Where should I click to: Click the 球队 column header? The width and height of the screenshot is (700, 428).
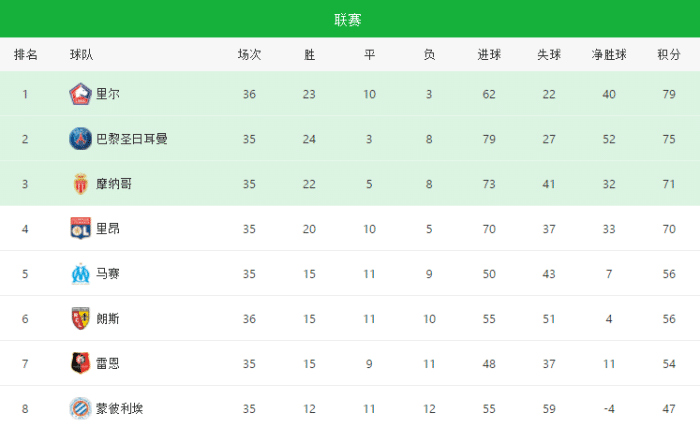pyautogui.click(x=82, y=55)
